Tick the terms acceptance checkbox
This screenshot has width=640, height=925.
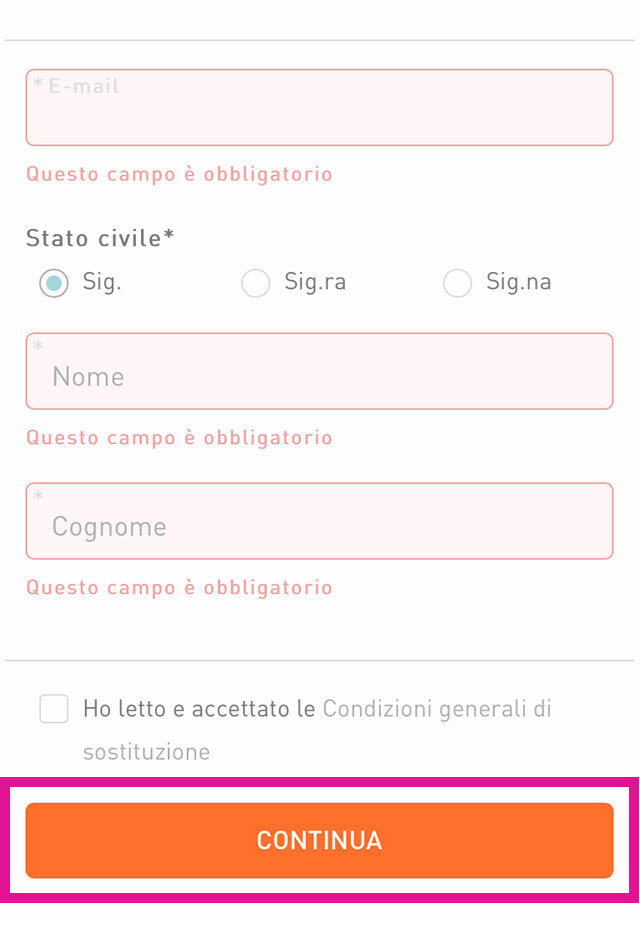tap(54, 709)
